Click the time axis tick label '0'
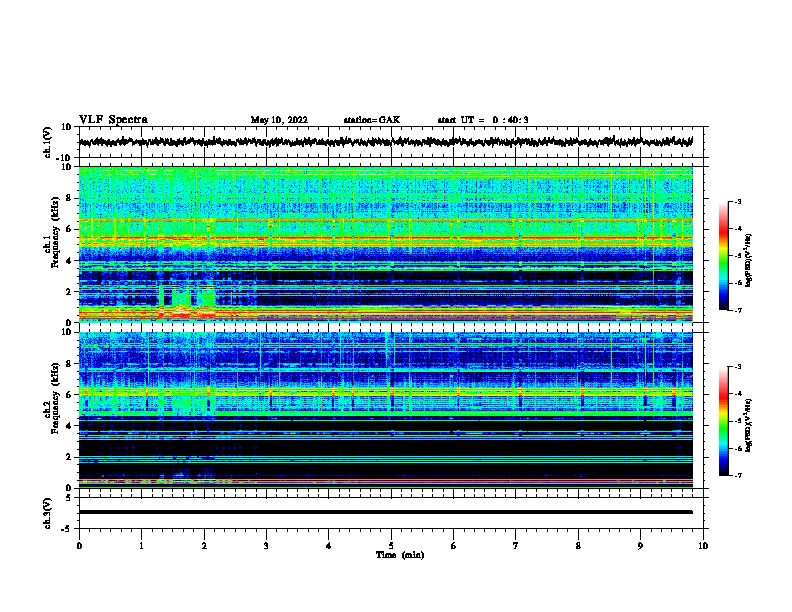 click(x=79, y=546)
